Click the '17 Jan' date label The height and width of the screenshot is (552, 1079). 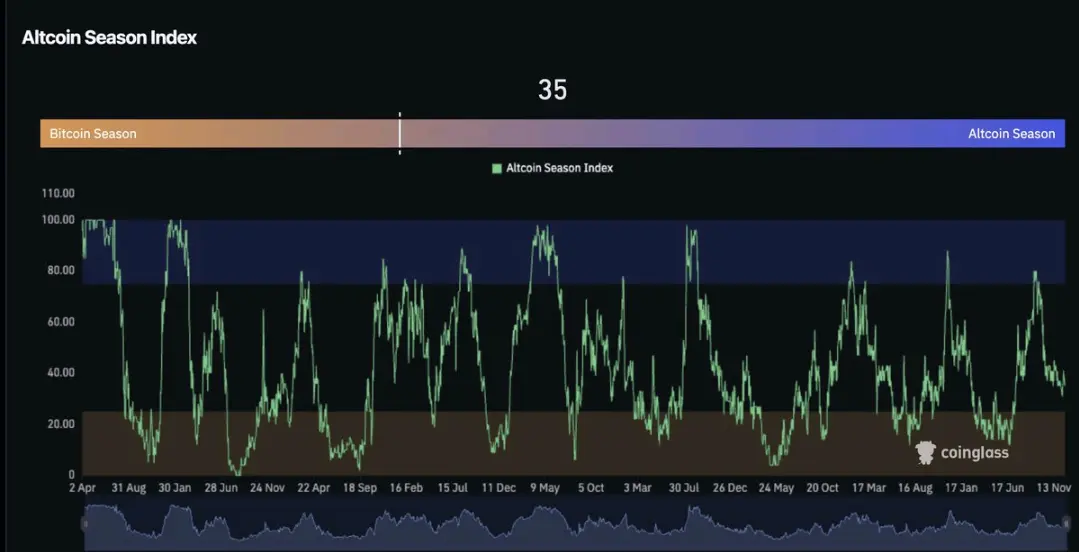tap(961, 488)
